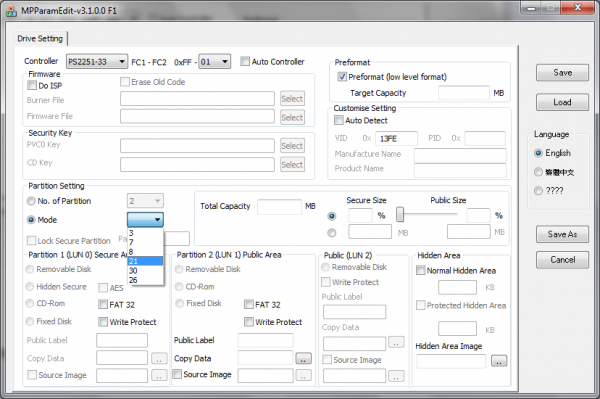Click the Target Capacity input field
The width and height of the screenshot is (600, 399).
pyautogui.click(x=464, y=93)
